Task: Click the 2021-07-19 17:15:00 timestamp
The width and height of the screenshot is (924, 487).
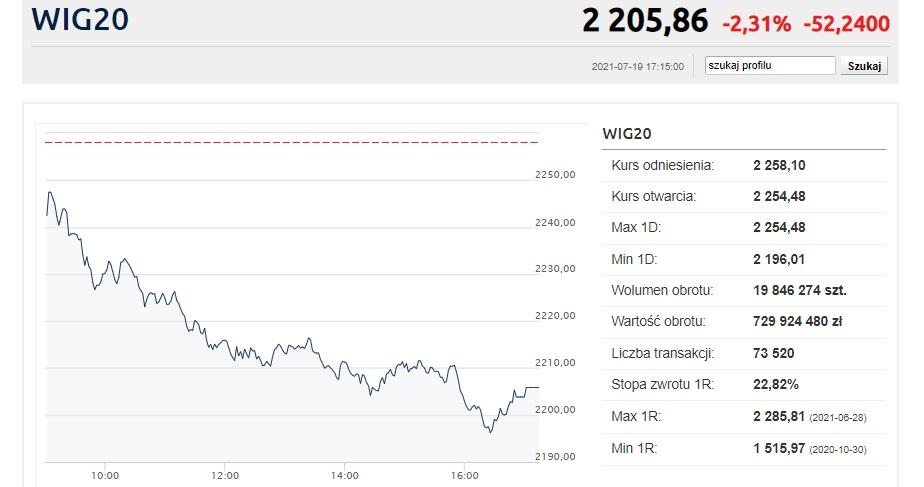Action: [638, 67]
